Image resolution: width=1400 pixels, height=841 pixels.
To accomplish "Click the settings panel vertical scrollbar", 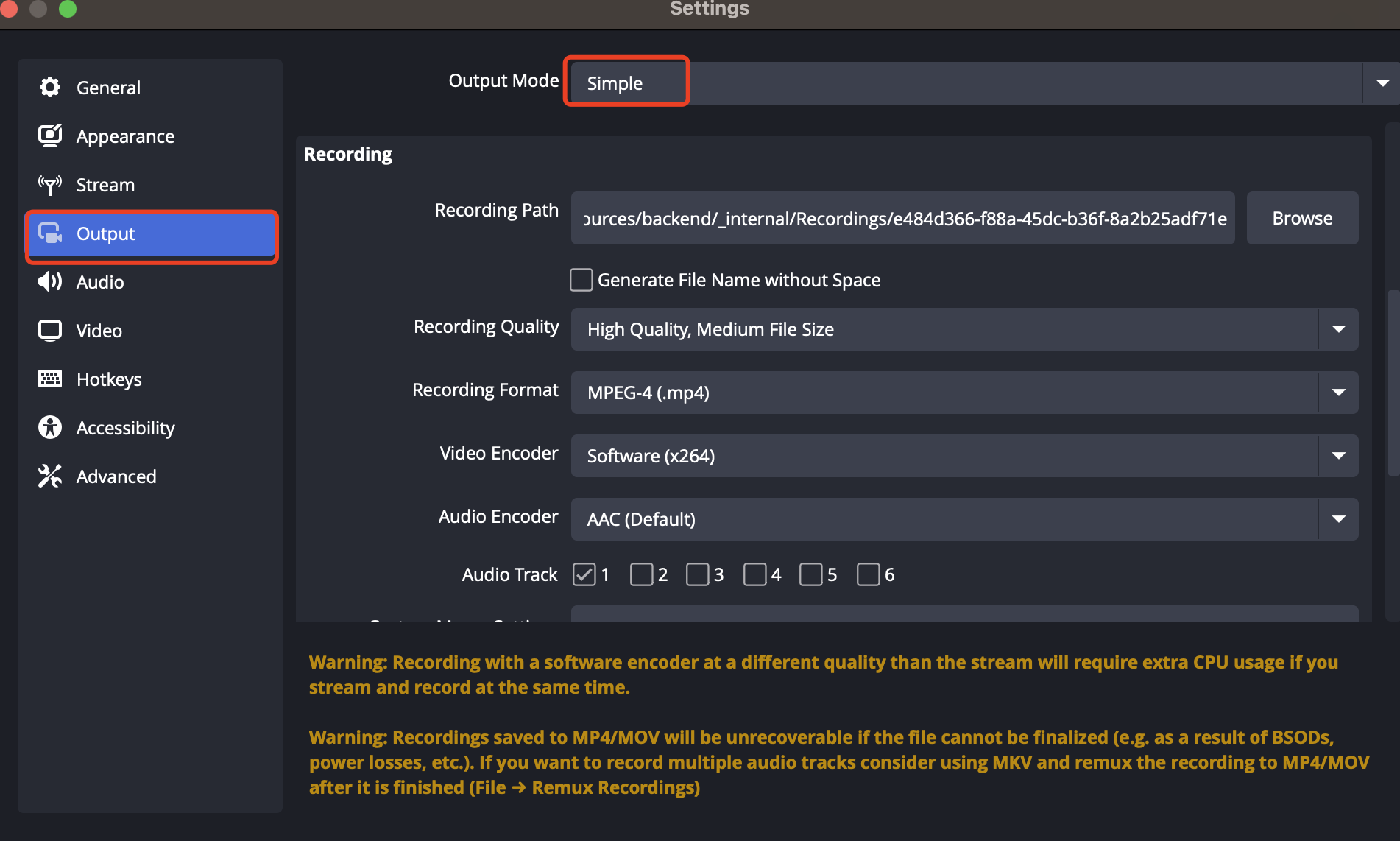I will [x=1392, y=383].
